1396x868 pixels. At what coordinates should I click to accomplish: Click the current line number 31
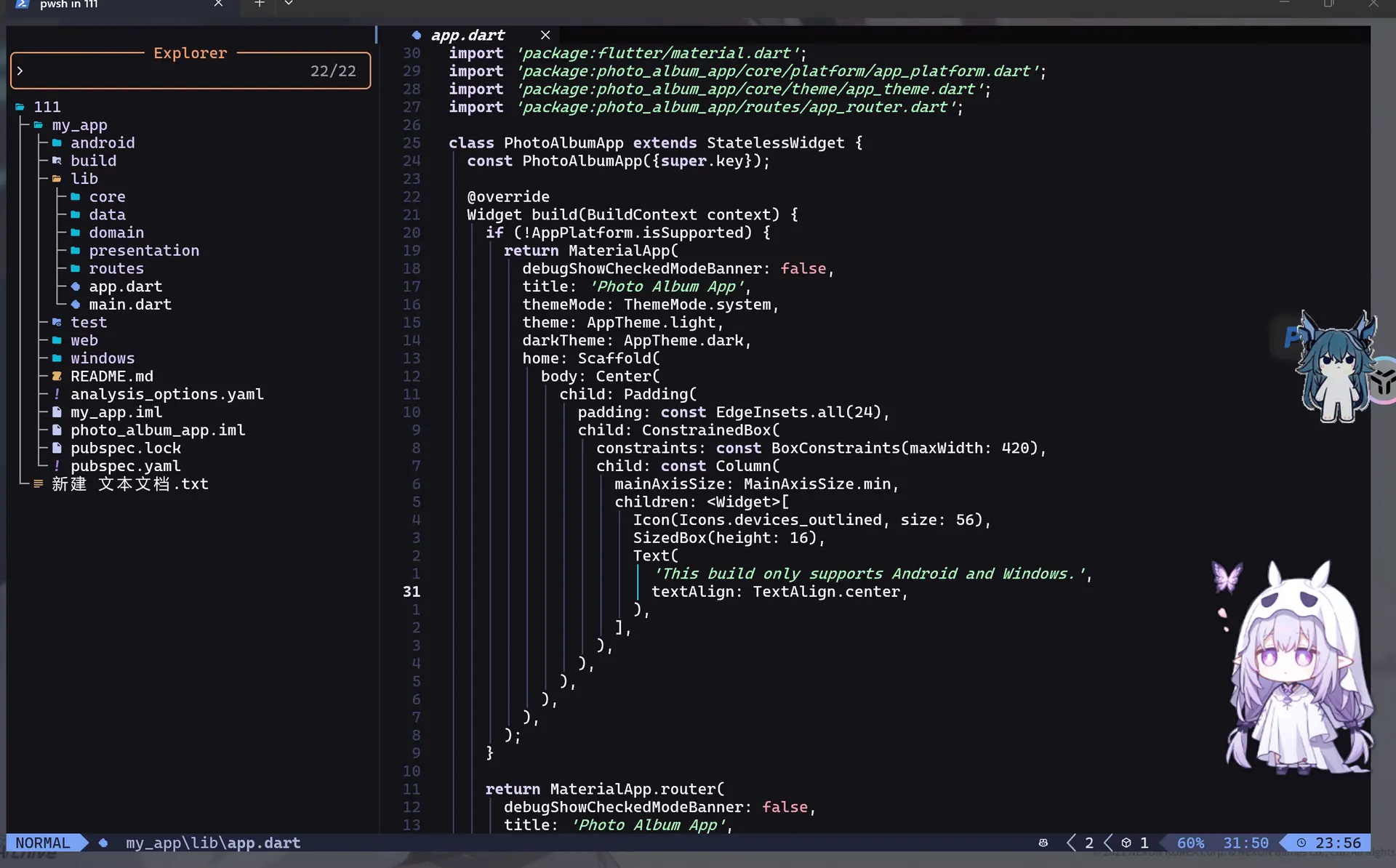412,592
